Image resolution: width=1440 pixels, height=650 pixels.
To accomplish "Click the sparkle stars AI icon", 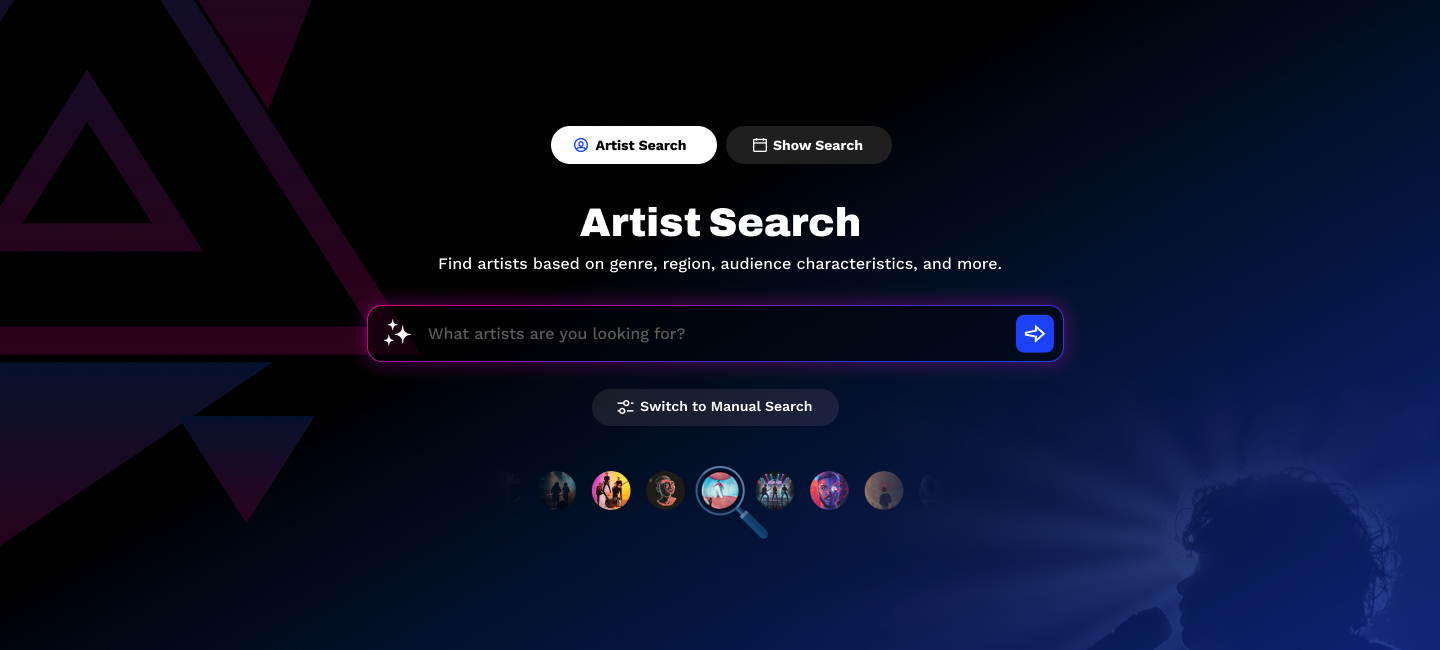I will [397, 333].
